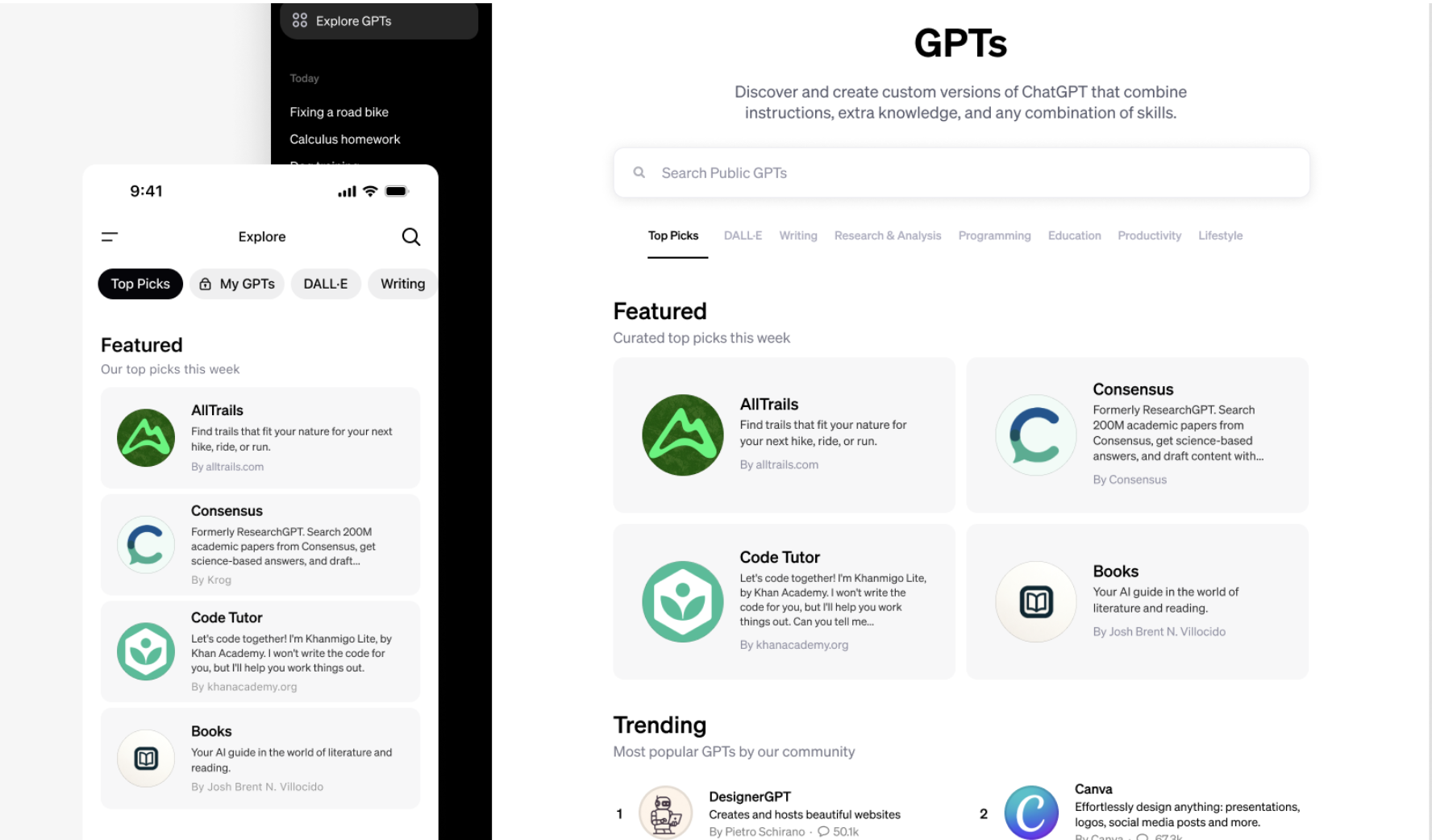Screen dimensions: 1432x840
Task: Click 'By Krog' in mobile Consensus card
Action: 211,580
